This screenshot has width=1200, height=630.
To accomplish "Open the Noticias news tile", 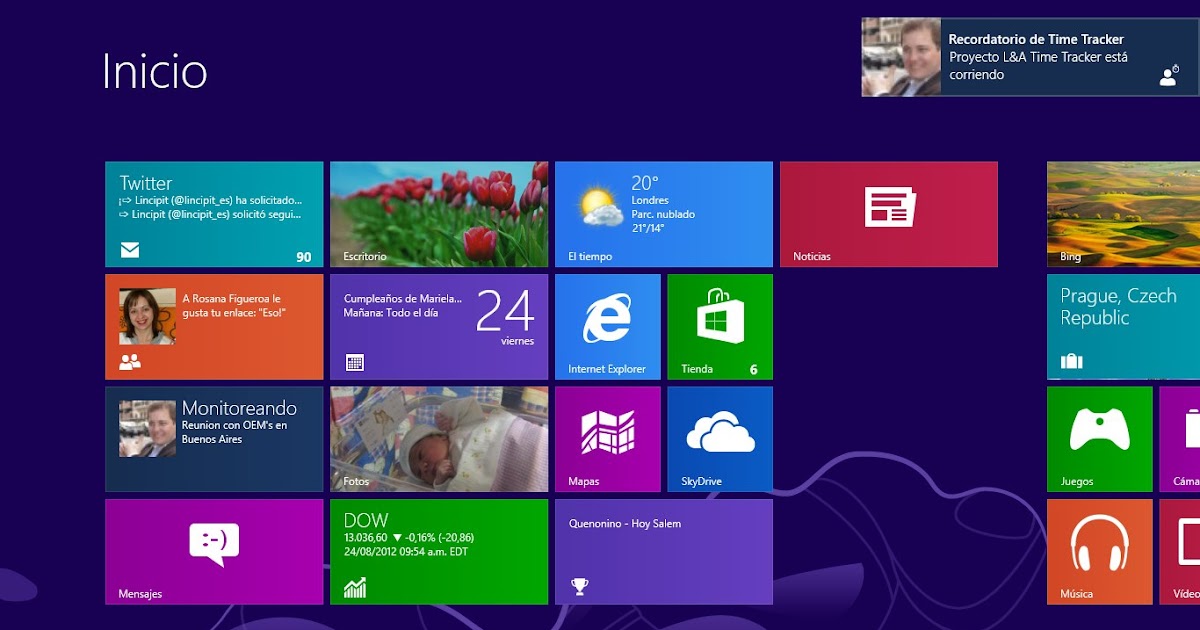I will click(x=889, y=214).
